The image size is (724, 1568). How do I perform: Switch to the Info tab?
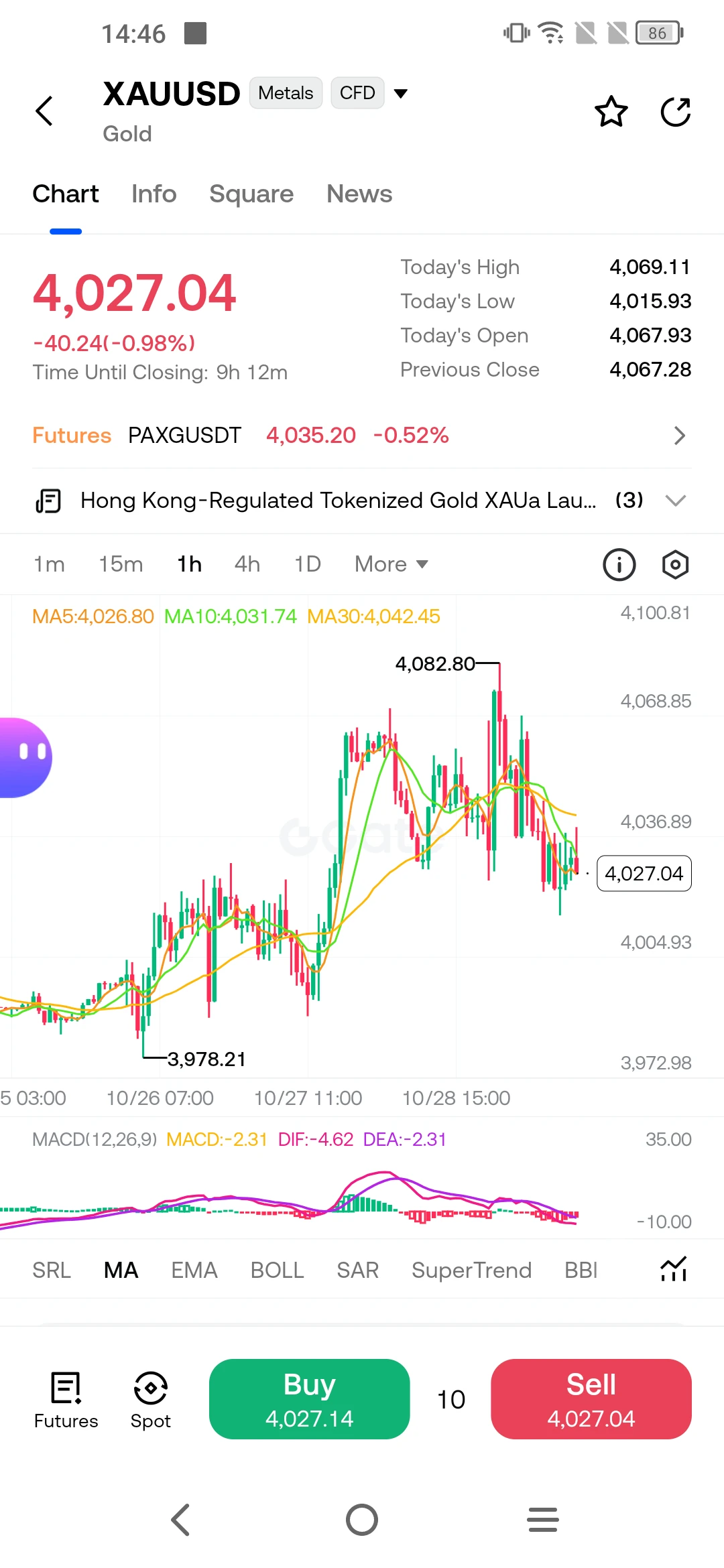tap(154, 194)
